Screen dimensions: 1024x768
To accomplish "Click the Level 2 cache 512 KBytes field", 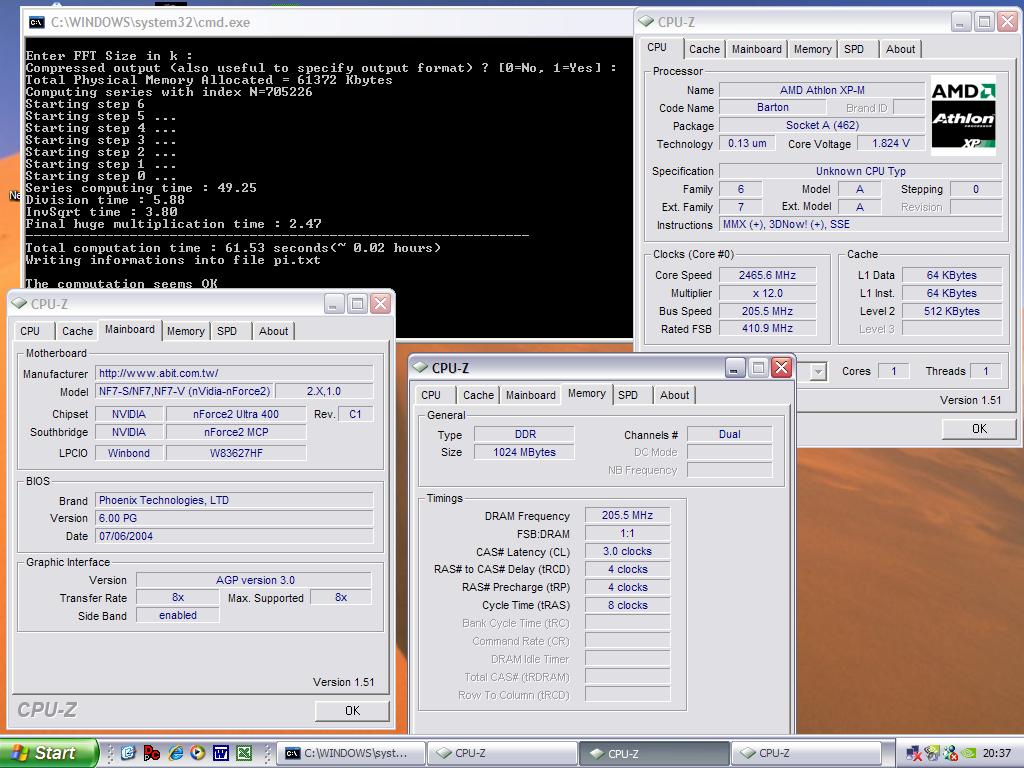I will click(x=952, y=311).
